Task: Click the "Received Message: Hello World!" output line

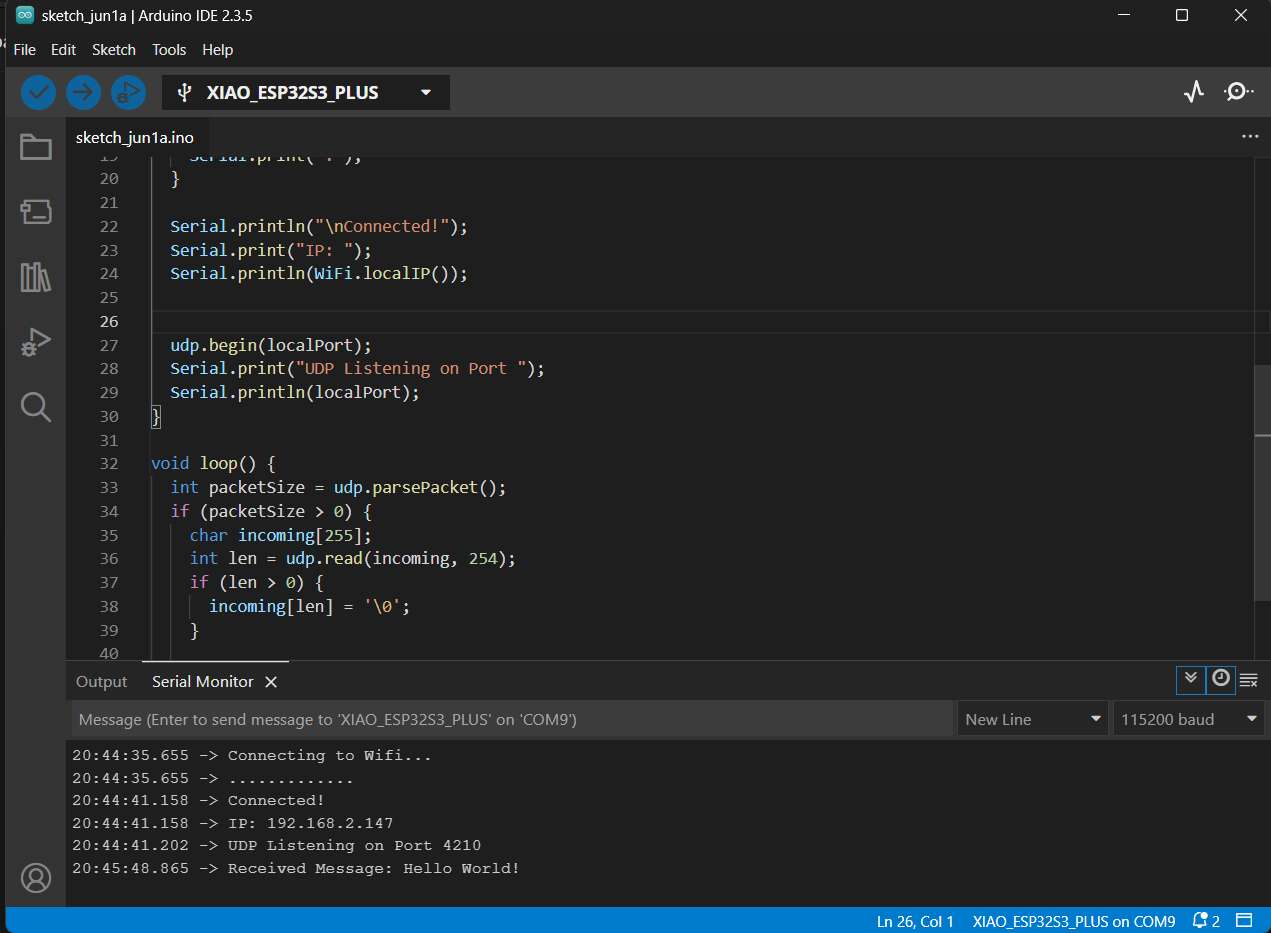Action: coord(296,868)
